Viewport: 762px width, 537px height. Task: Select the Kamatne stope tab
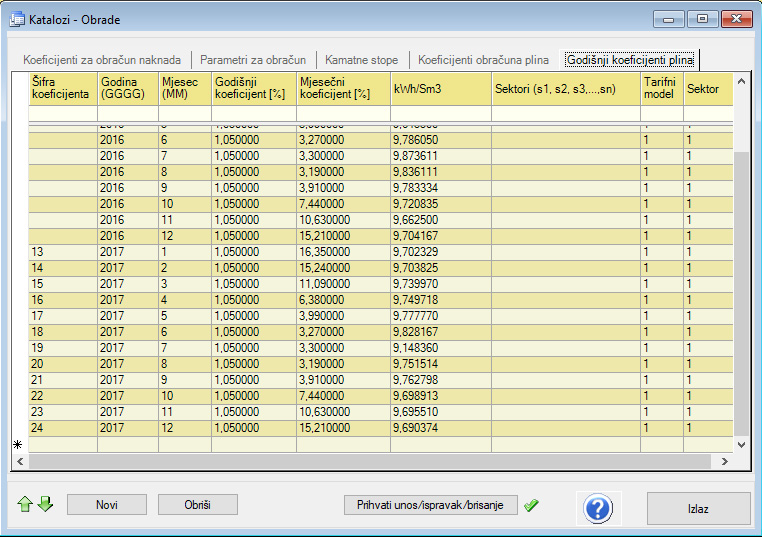coord(362,60)
